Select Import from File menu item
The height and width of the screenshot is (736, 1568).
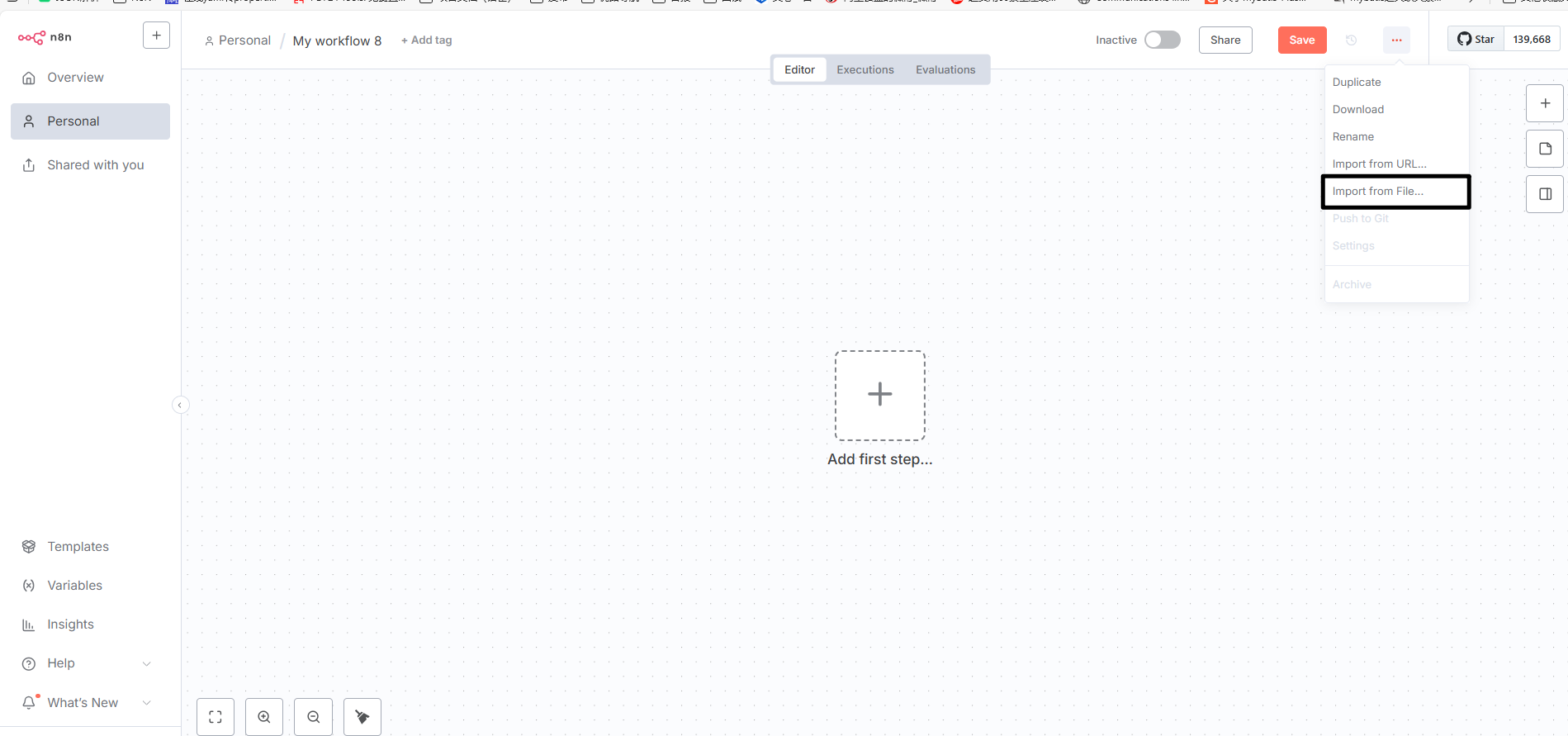pyautogui.click(x=1377, y=192)
